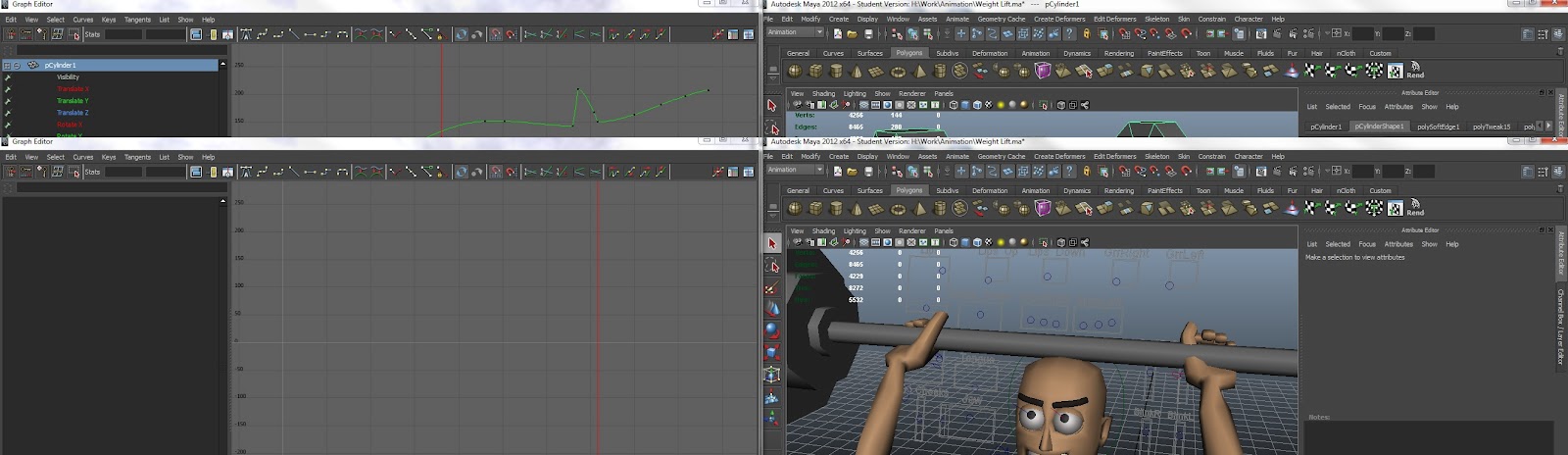Click Break tangents in top Graph Editor
1568x455 pixels.
pos(395,34)
